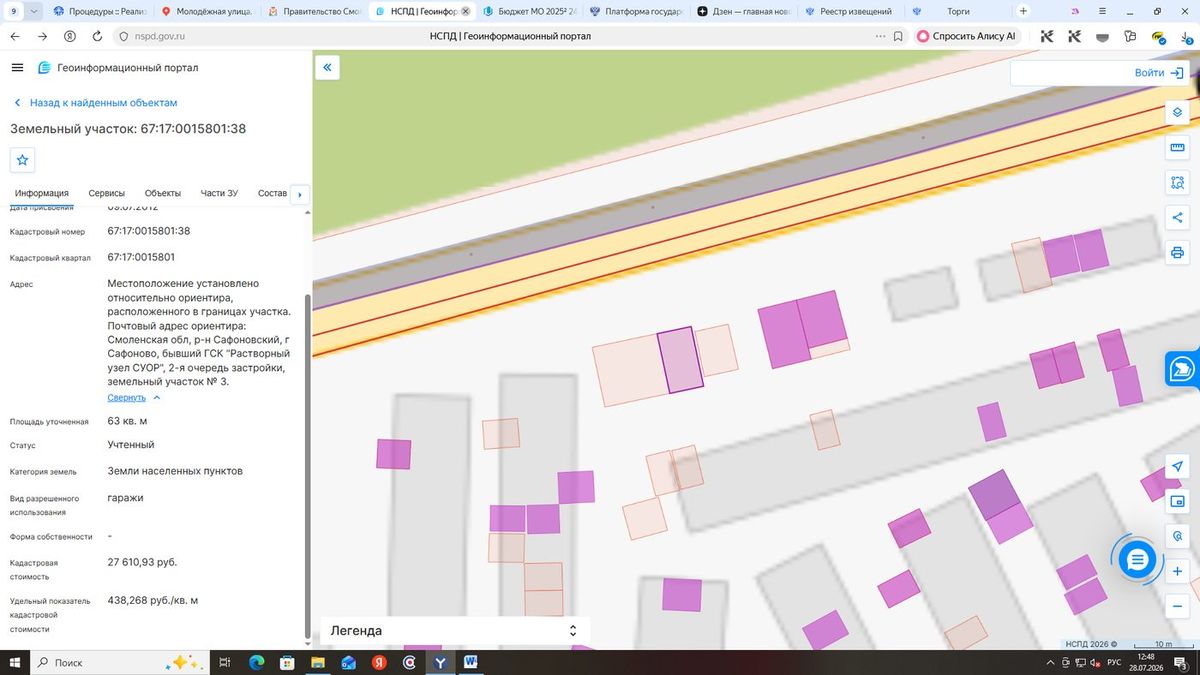Screen dimensions: 1200x675
Task: Click the area value 63 кв. м
Action: pos(127,421)
